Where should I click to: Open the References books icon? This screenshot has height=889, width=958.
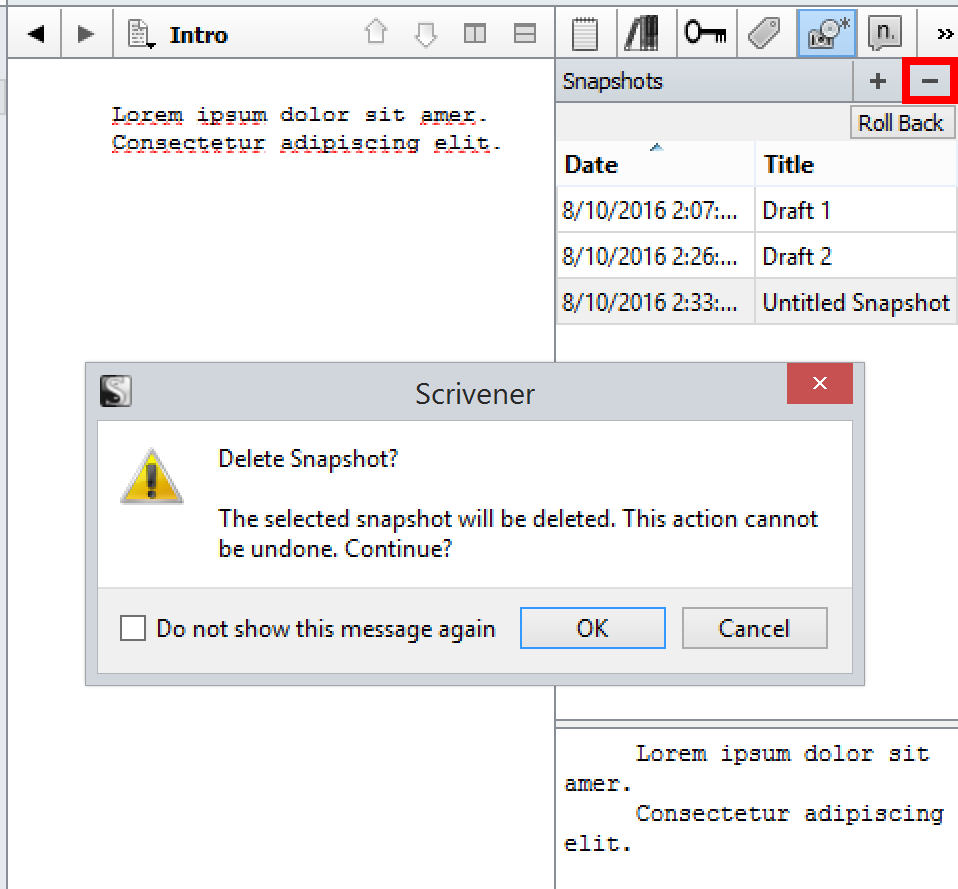point(641,34)
